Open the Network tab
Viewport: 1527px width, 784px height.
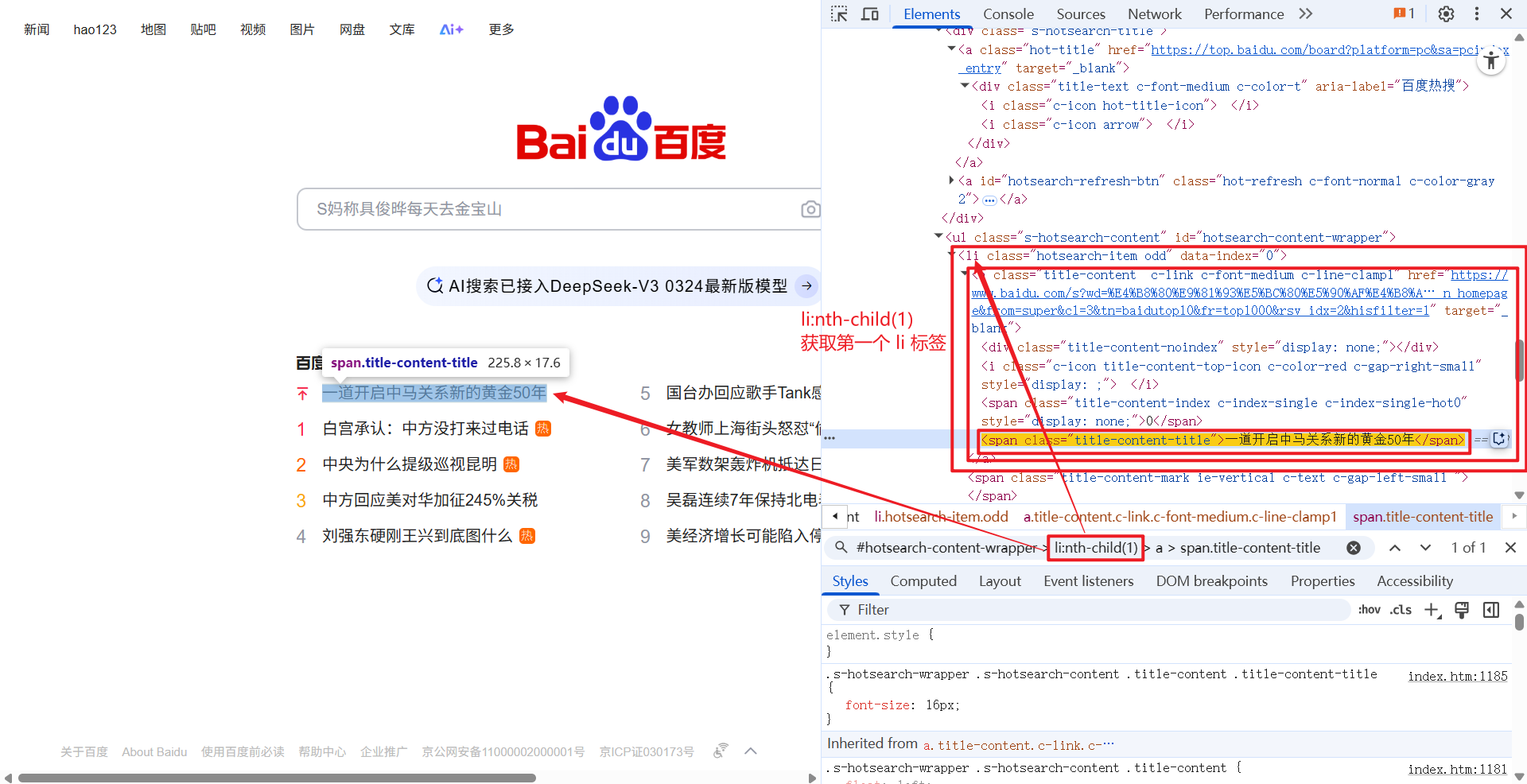[1154, 14]
